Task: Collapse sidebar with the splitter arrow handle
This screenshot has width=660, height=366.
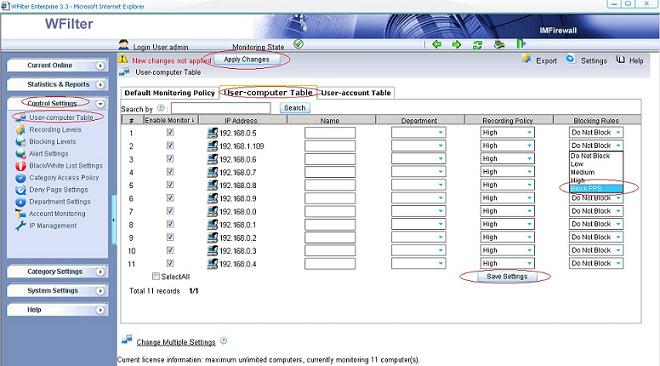Action: click(x=113, y=220)
